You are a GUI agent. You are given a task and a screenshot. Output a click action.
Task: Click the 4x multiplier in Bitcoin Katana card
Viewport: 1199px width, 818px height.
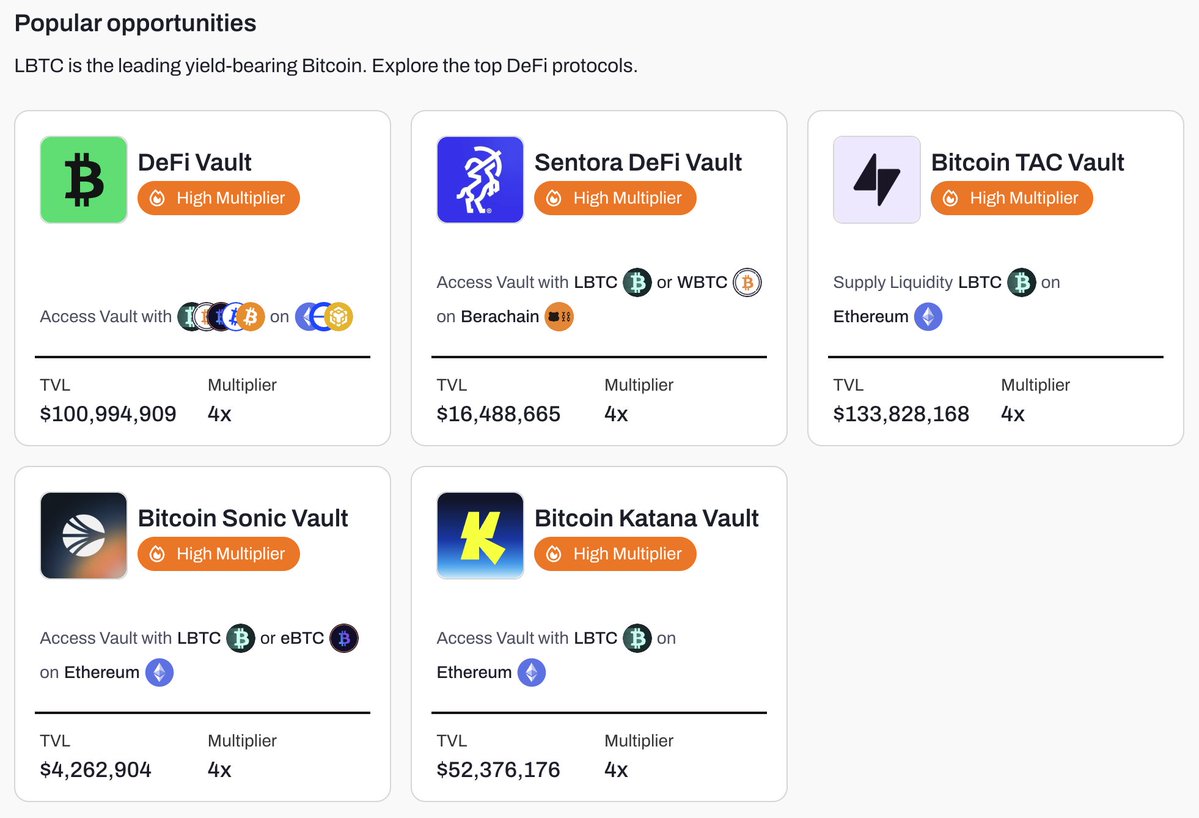[616, 769]
